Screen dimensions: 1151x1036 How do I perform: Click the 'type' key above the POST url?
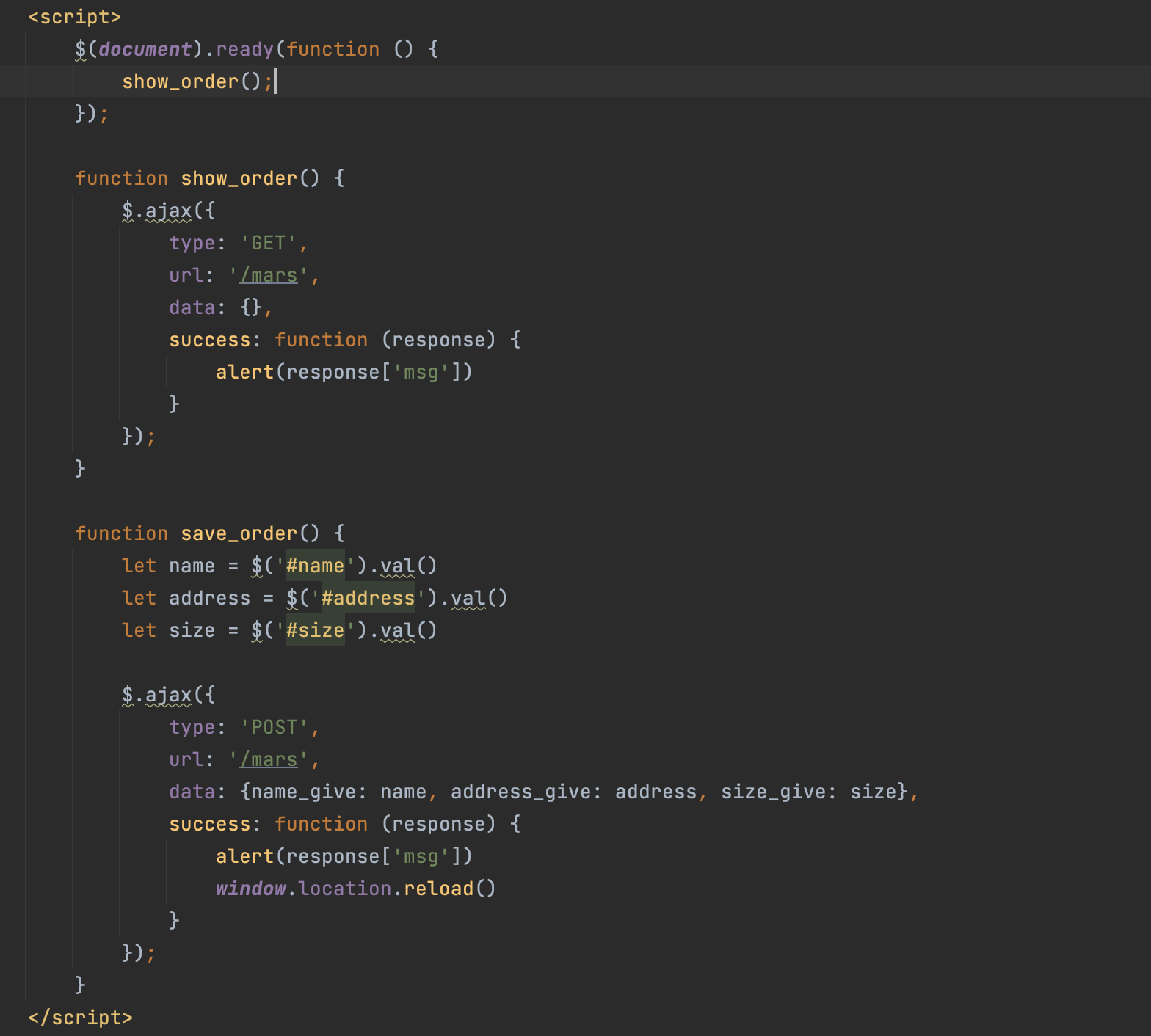click(192, 727)
